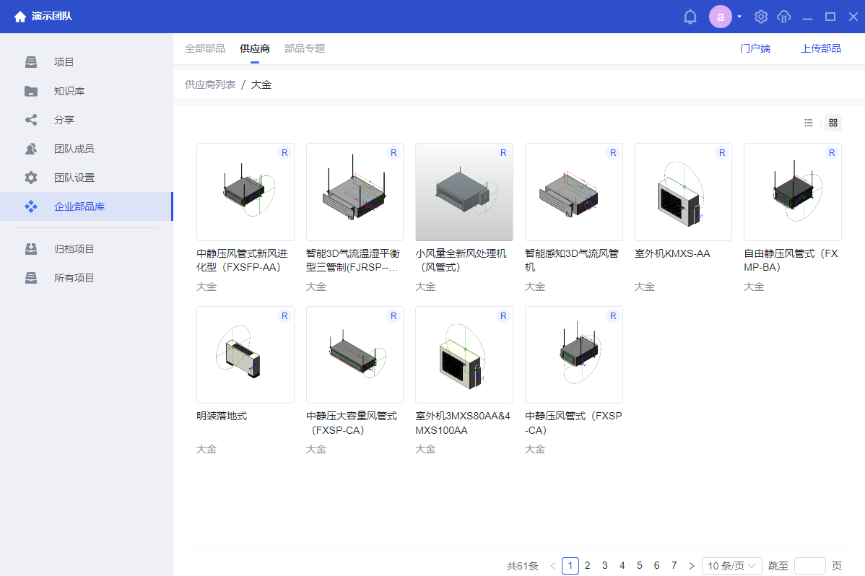Click the 知识库 folder icon
Image resolution: width=865 pixels, height=576 pixels.
31,91
